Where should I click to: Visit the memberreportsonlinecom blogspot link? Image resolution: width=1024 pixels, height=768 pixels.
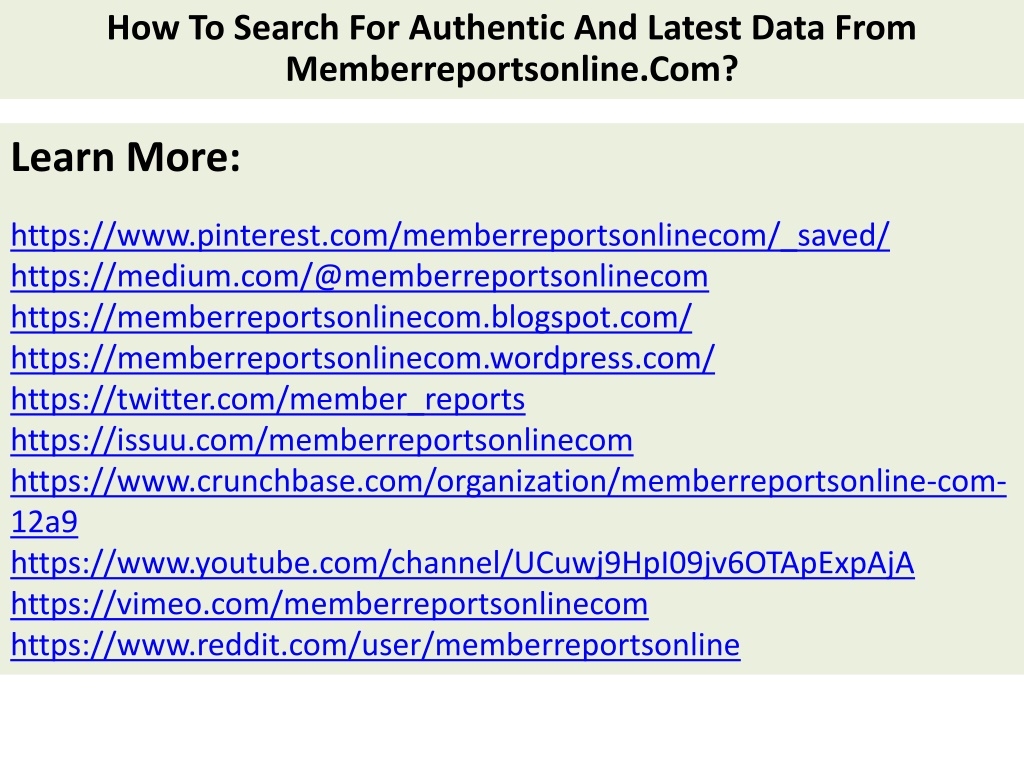(351, 317)
